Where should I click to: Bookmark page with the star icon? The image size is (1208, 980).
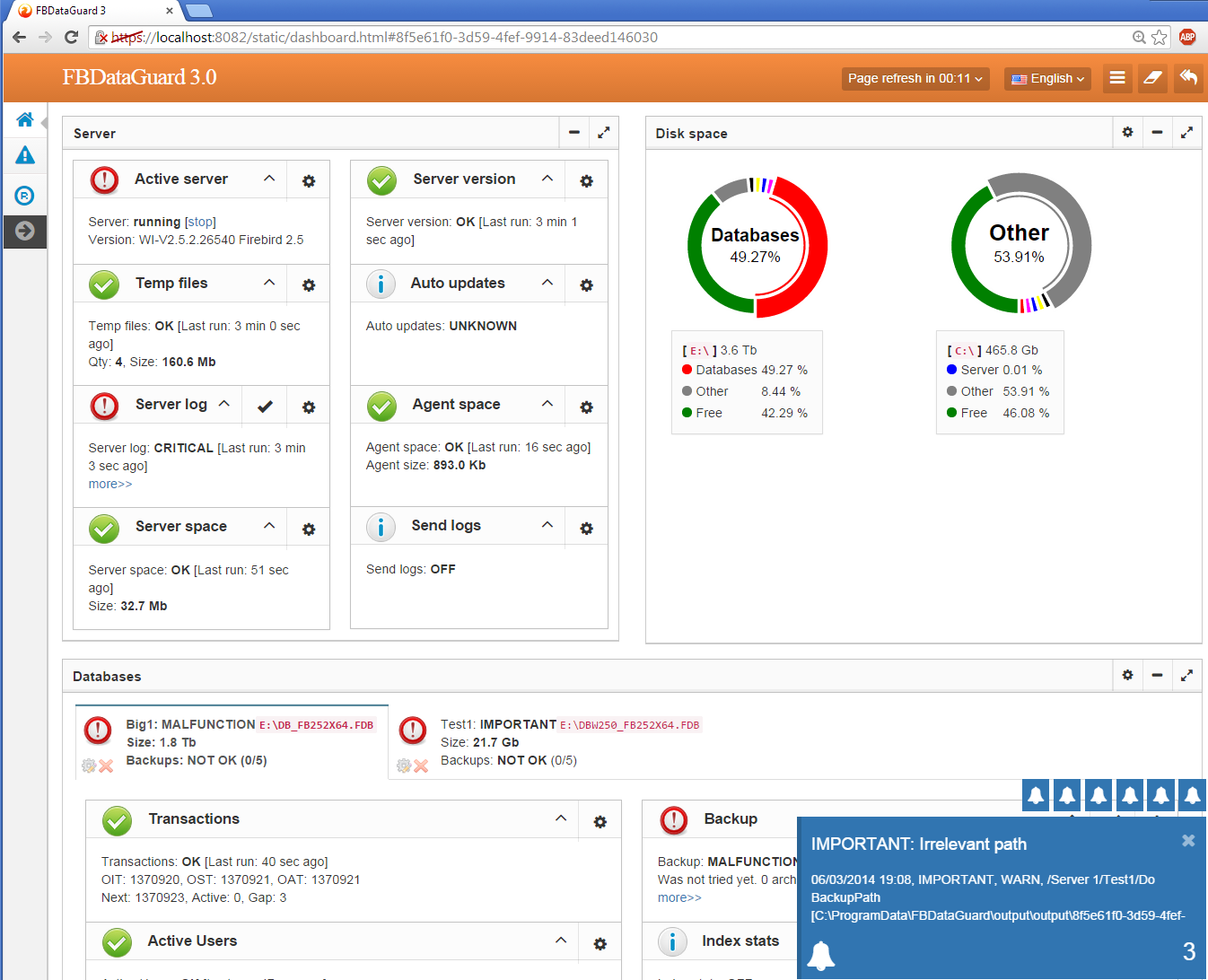point(1160,37)
